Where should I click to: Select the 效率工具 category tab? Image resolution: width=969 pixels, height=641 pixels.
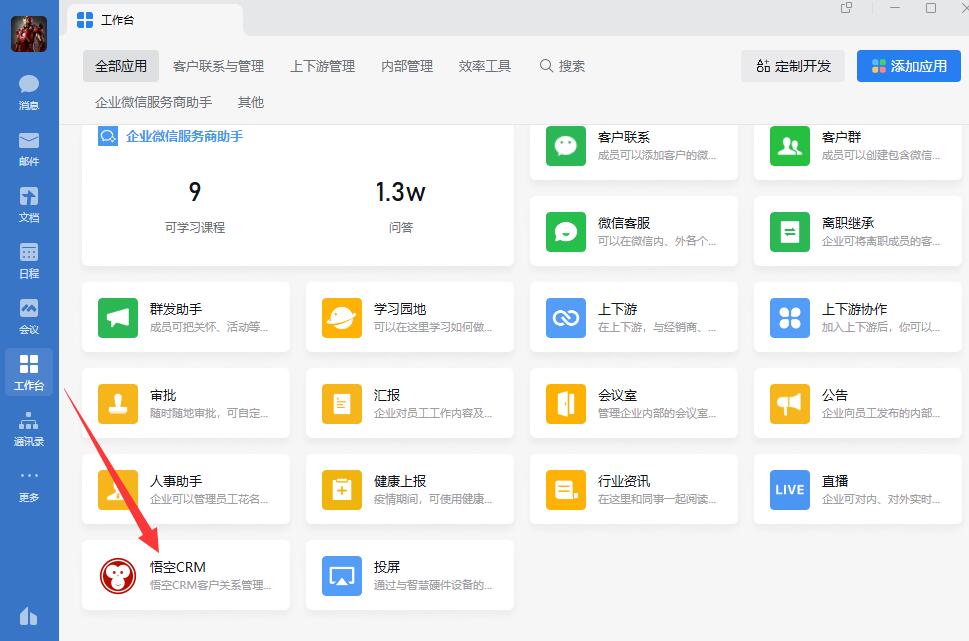point(485,66)
